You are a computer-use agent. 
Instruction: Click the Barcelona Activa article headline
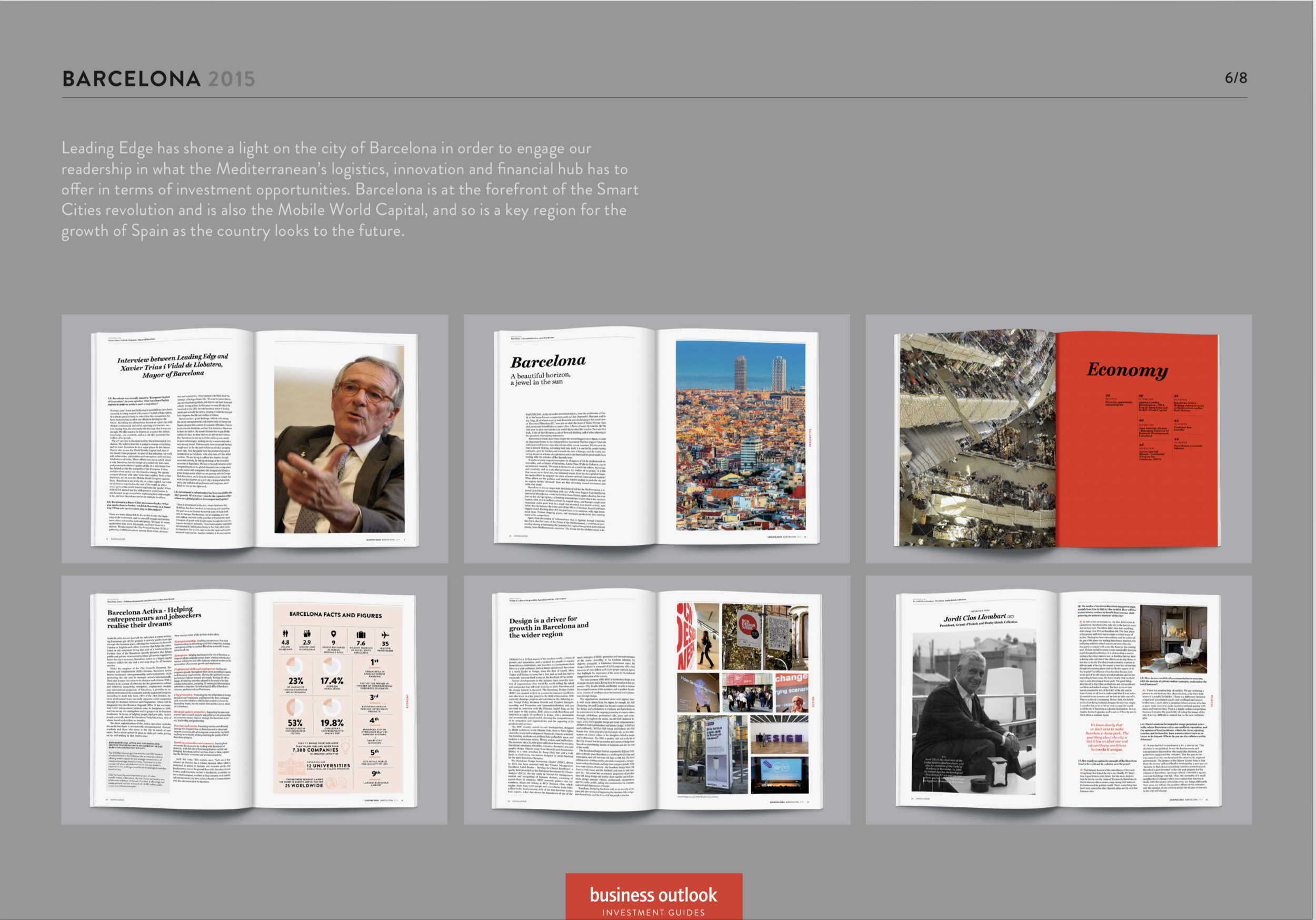tap(154, 617)
